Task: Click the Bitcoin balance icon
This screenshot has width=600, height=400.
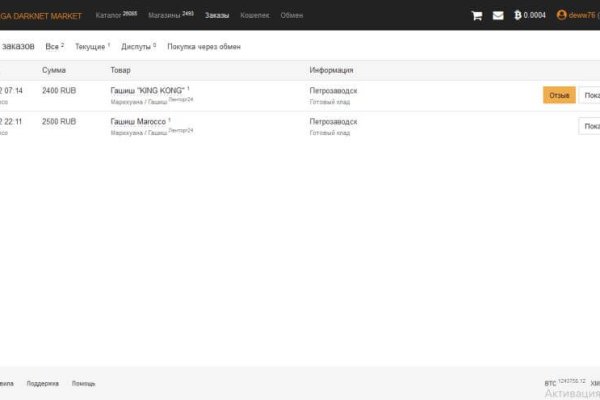Action: [517, 15]
